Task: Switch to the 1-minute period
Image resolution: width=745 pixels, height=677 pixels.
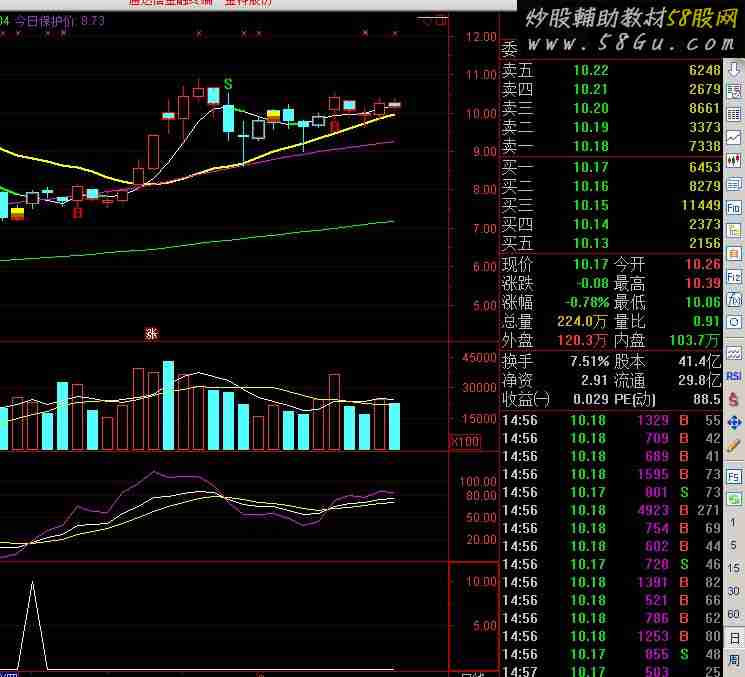Action: pyautogui.click(x=734, y=522)
